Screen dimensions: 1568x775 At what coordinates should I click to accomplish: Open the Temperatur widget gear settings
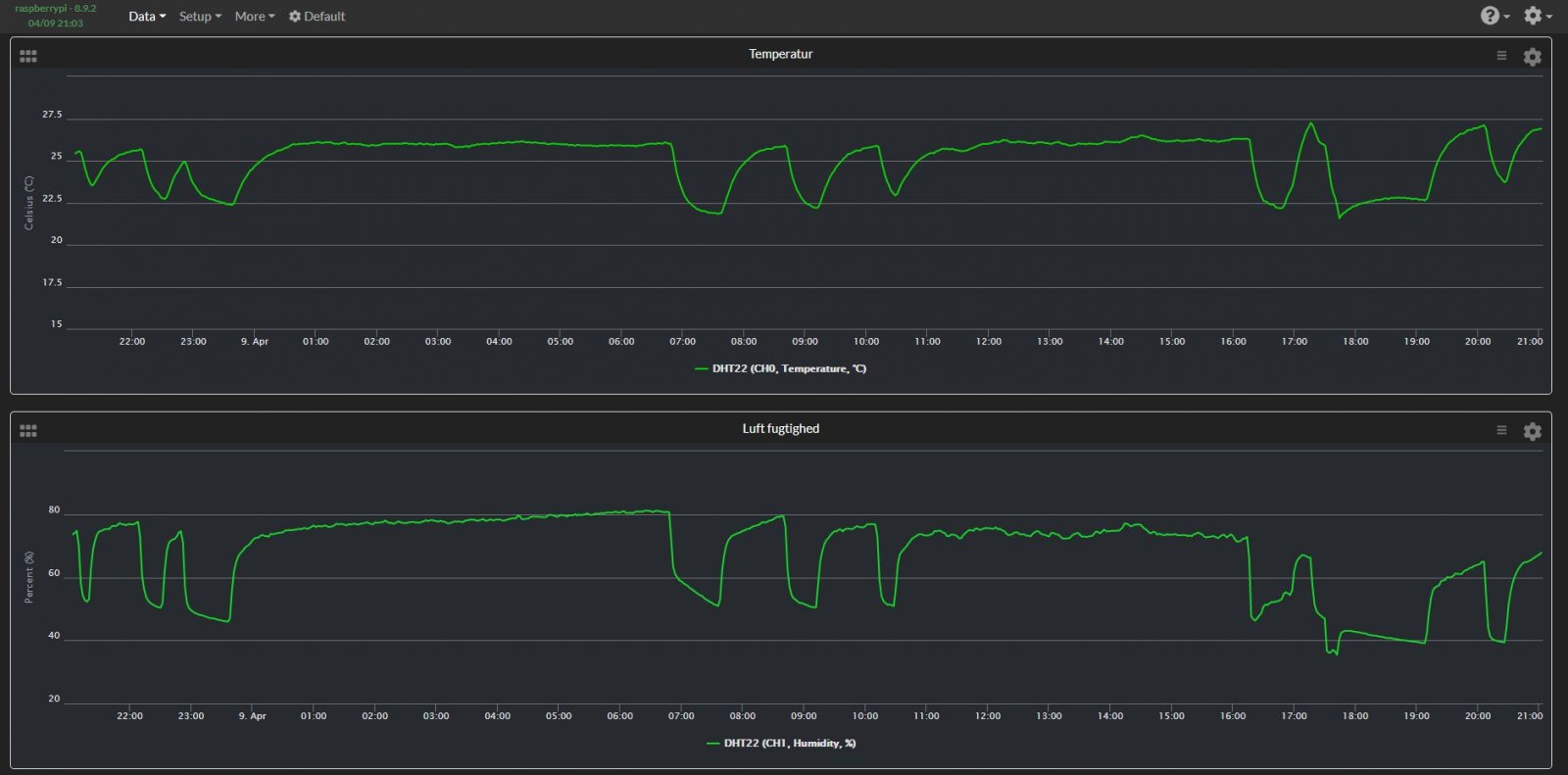(1533, 57)
